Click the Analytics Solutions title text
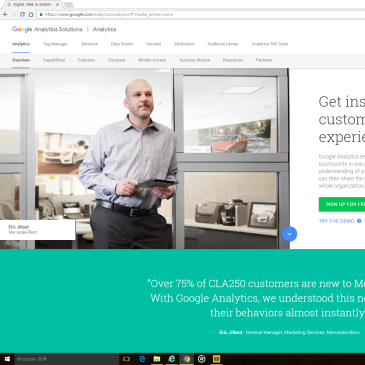This screenshot has height=365, width=365. (x=58, y=29)
